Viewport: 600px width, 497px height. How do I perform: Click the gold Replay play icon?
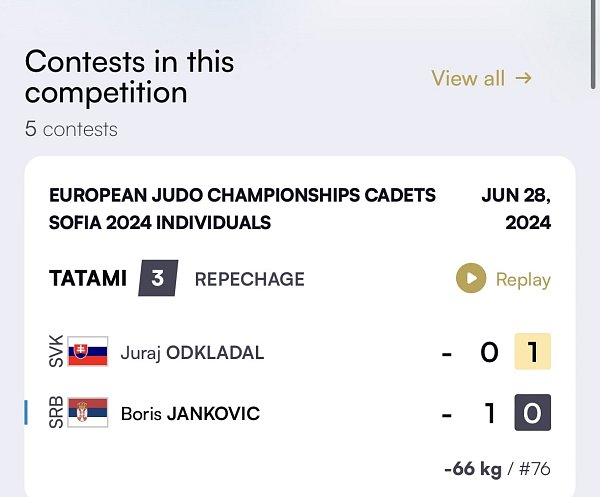tap(471, 278)
